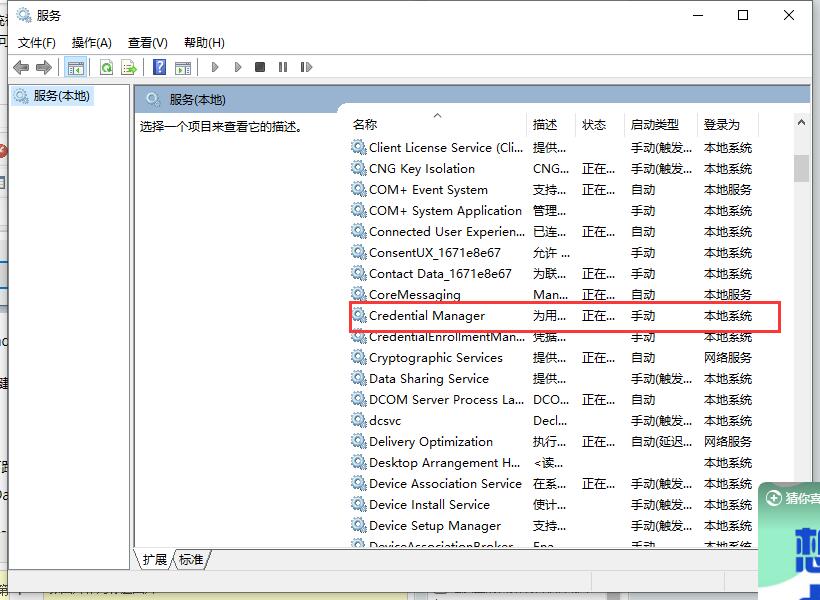Click gear icon of ConsentUX_1671e8e67
The height and width of the screenshot is (600, 820).
[x=358, y=252]
